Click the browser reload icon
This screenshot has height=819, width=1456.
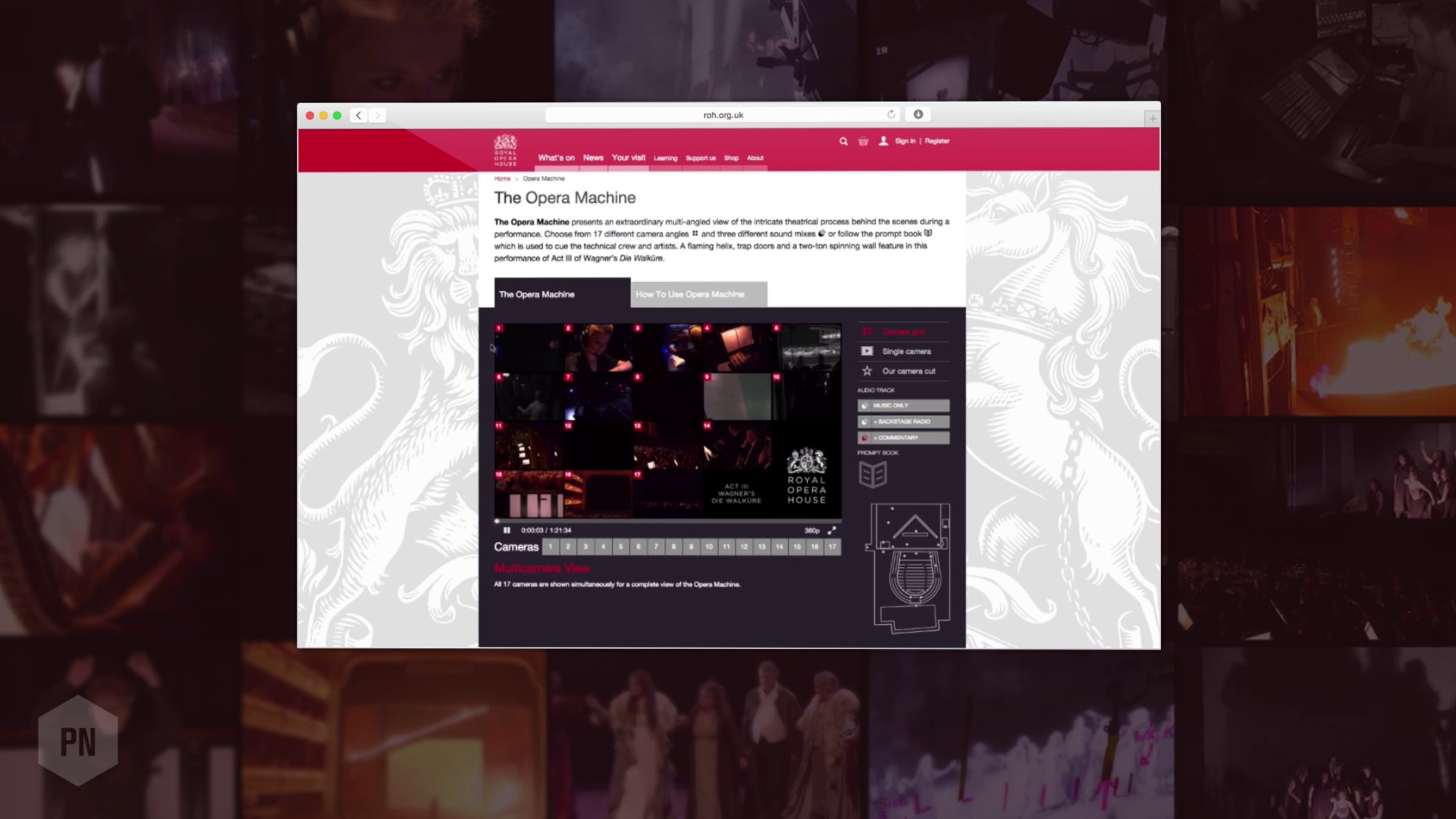tap(891, 115)
